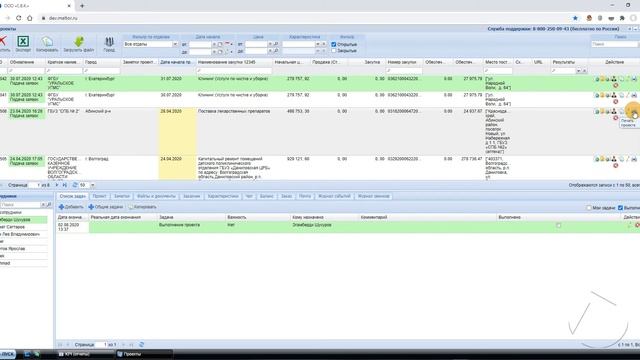
Task: Open a new browser tab
Action: [82, 6]
